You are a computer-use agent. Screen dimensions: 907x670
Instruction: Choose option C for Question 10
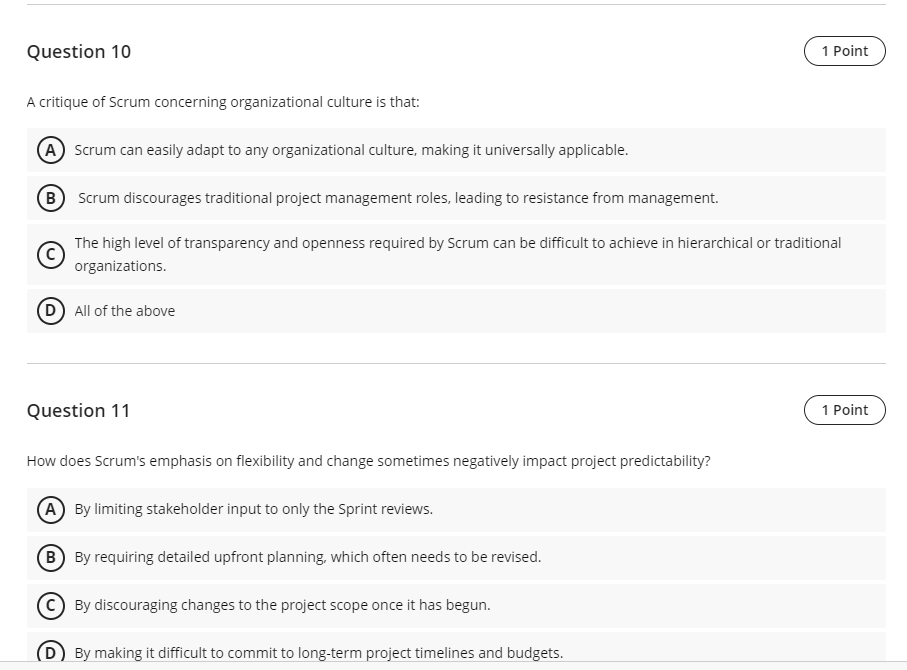click(x=50, y=253)
